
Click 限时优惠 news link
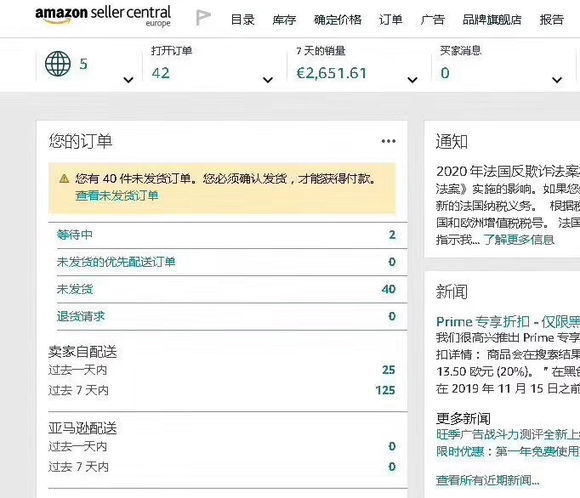[x=508, y=451]
